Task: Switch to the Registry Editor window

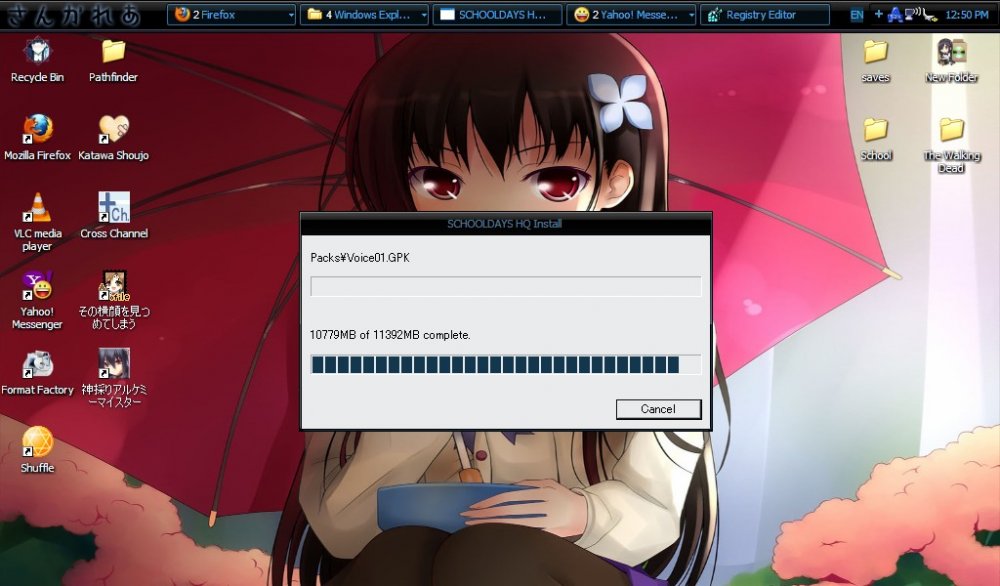Action: [765, 14]
